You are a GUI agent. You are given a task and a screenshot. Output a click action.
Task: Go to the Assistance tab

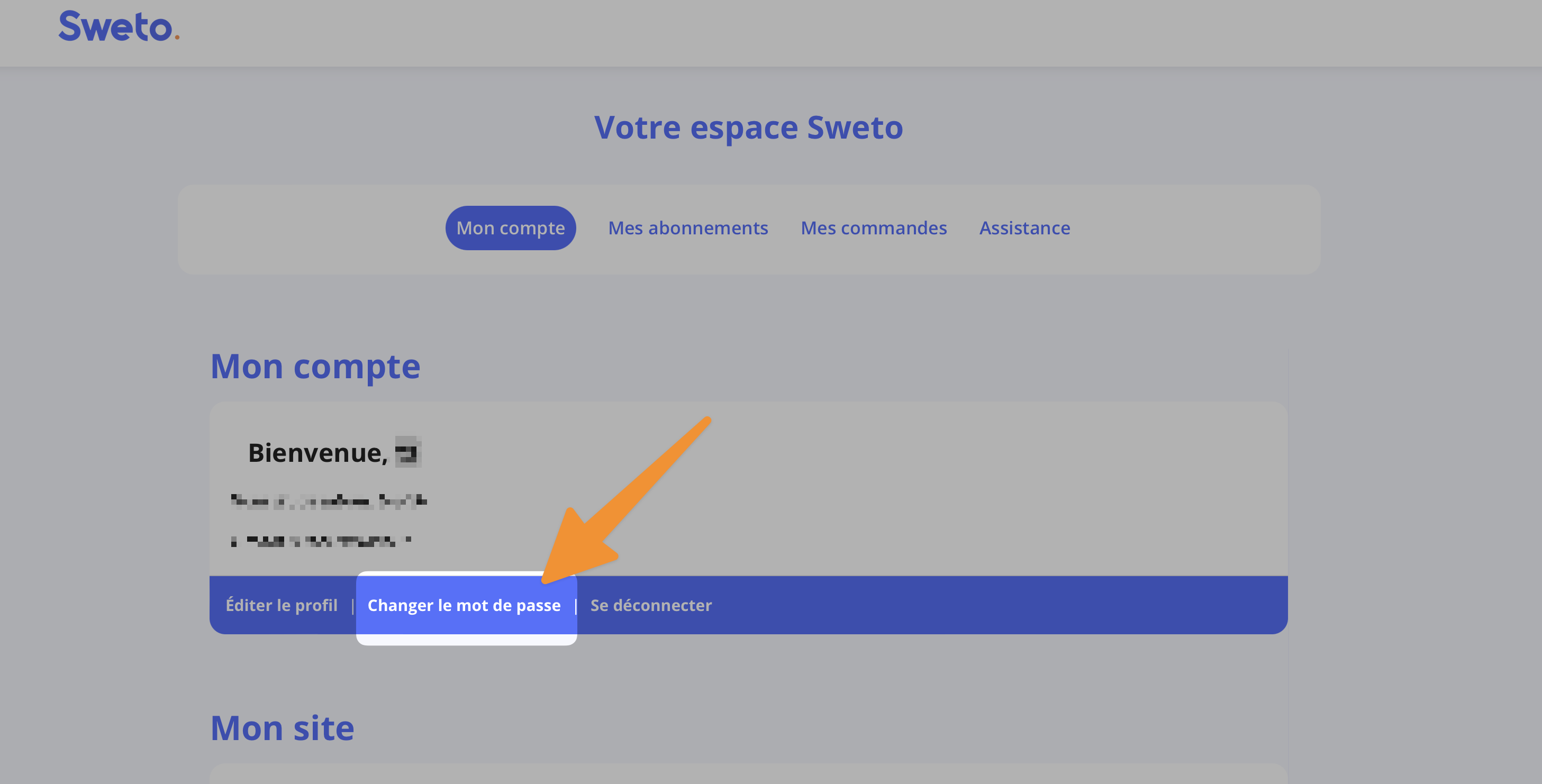1024,228
